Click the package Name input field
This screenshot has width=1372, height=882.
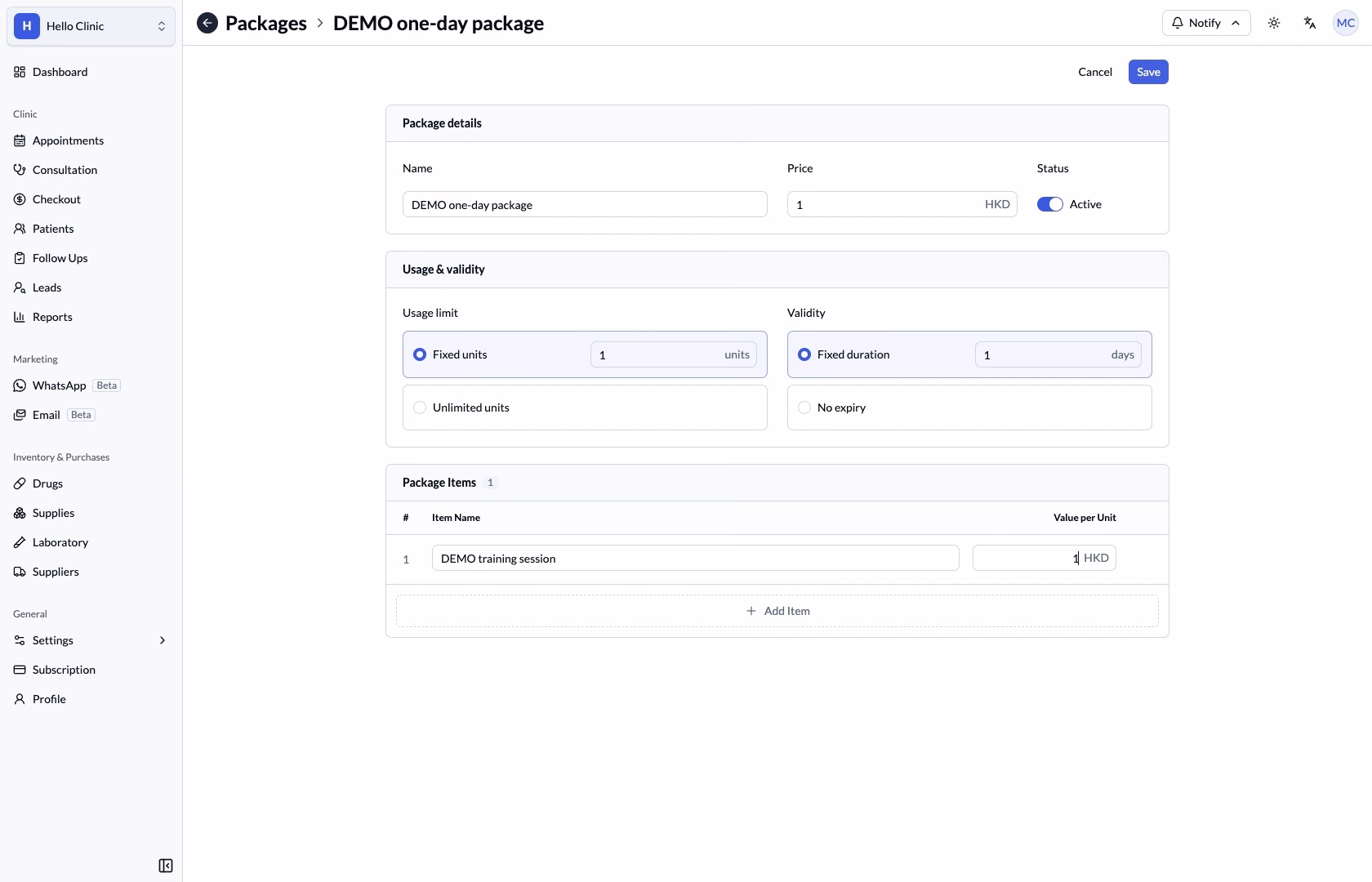click(585, 204)
